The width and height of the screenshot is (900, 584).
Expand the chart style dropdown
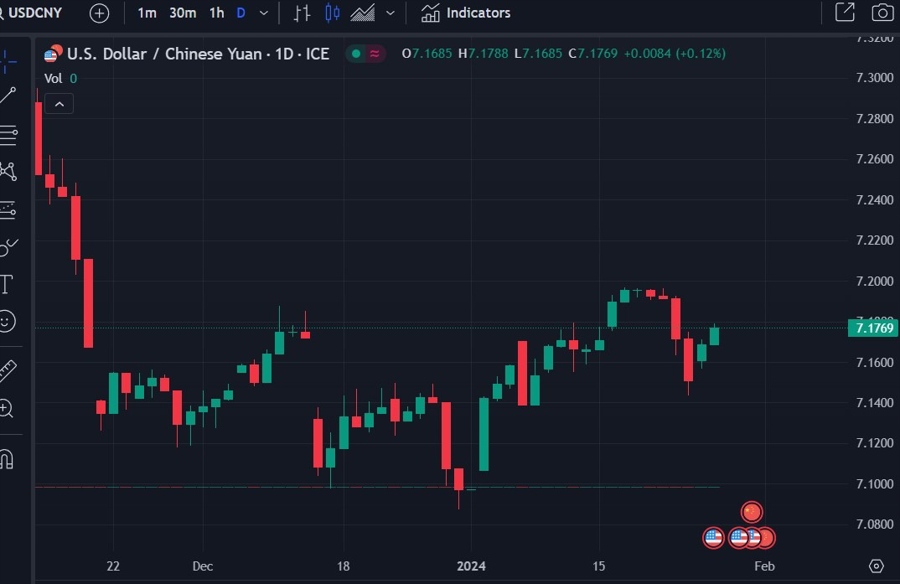click(390, 13)
